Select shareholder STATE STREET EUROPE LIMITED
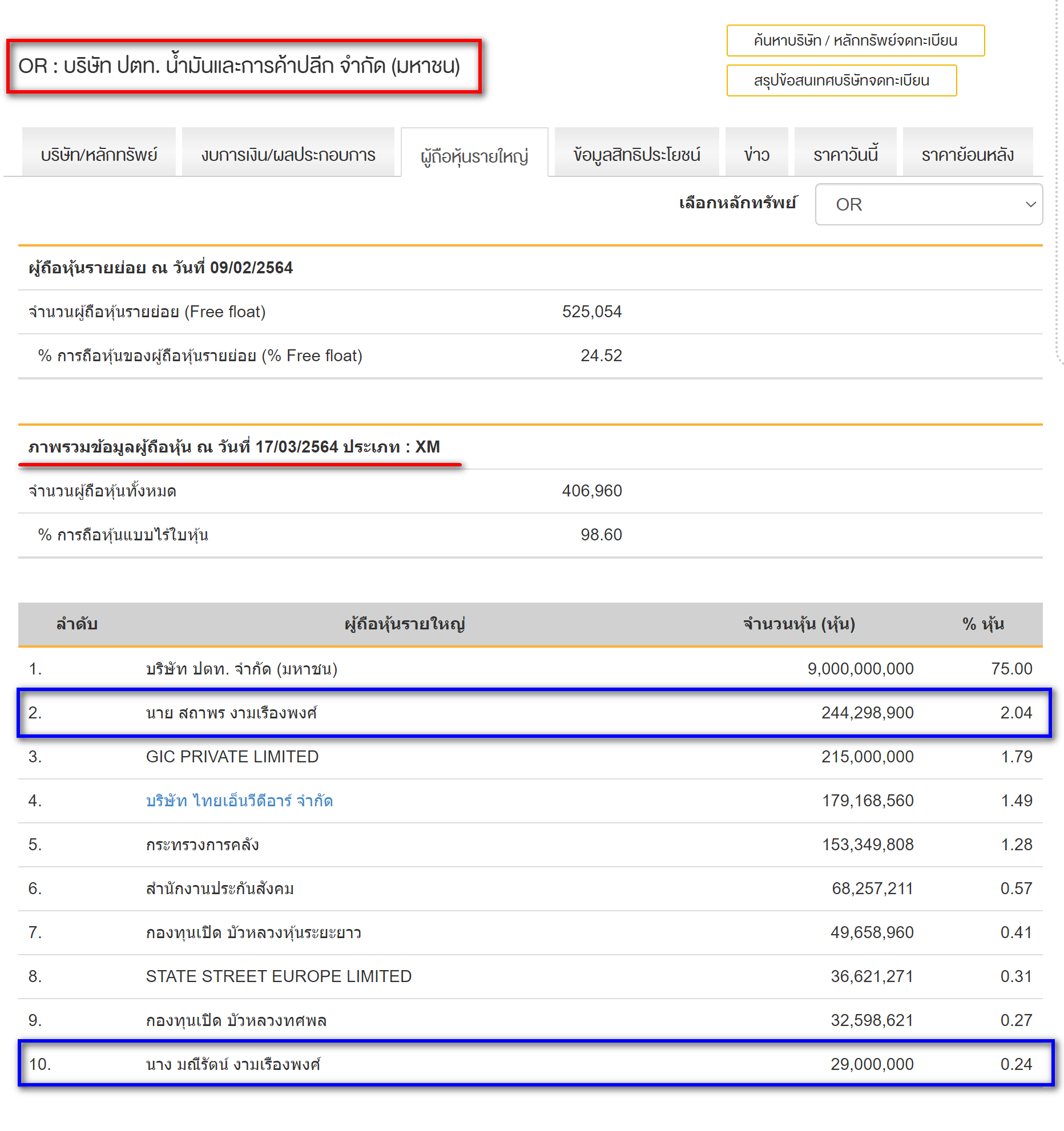 click(x=279, y=976)
